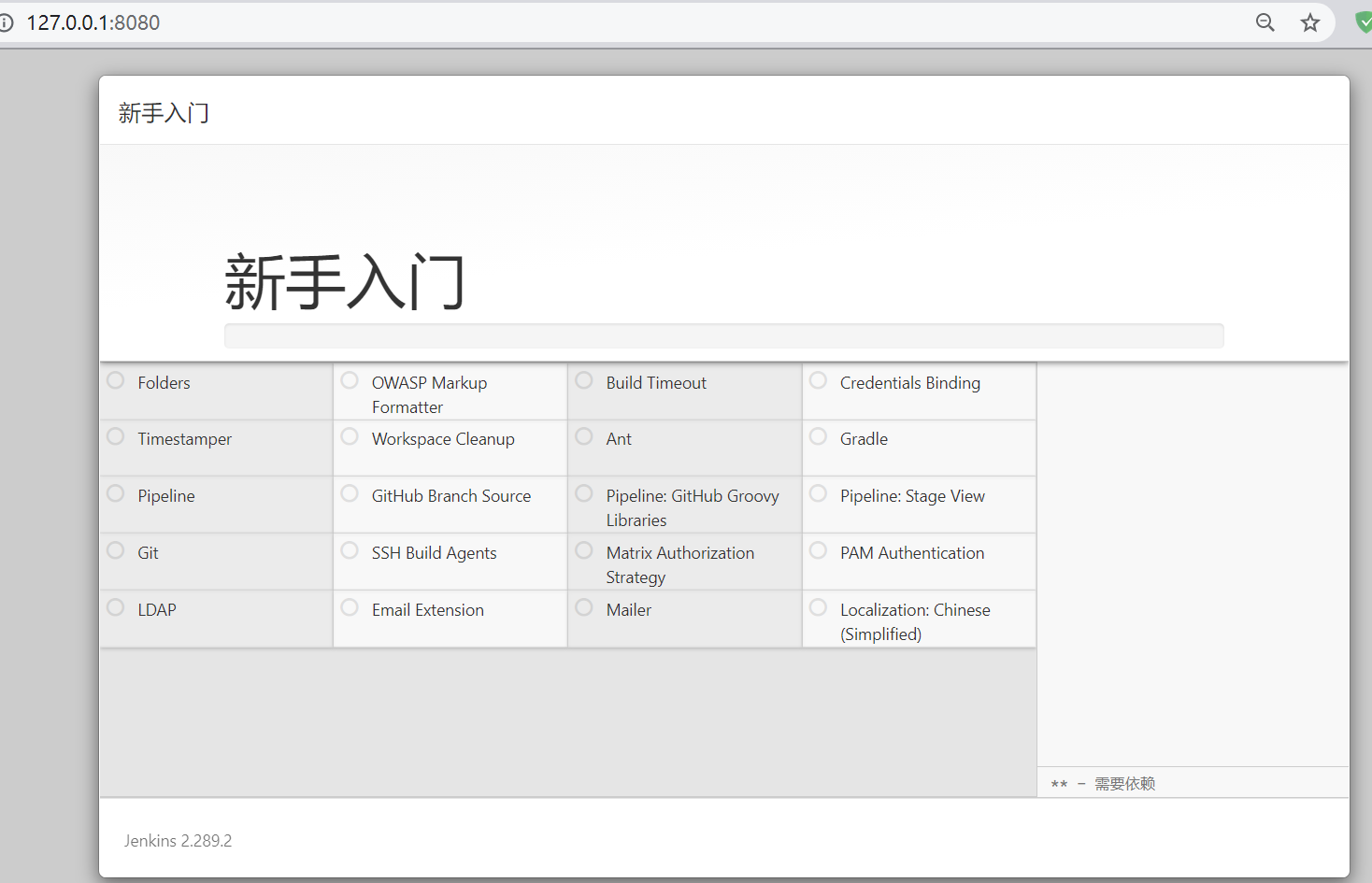Click the Localization: Chinese (Simplified) label
The width and height of the screenshot is (1372, 883).
915,622
